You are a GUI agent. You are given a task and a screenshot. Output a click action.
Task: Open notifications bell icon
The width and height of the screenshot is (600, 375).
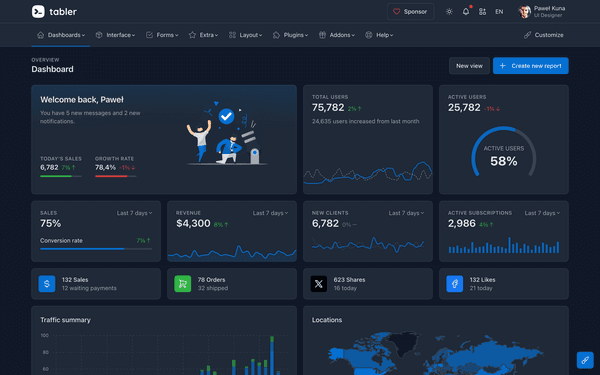coord(466,11)
